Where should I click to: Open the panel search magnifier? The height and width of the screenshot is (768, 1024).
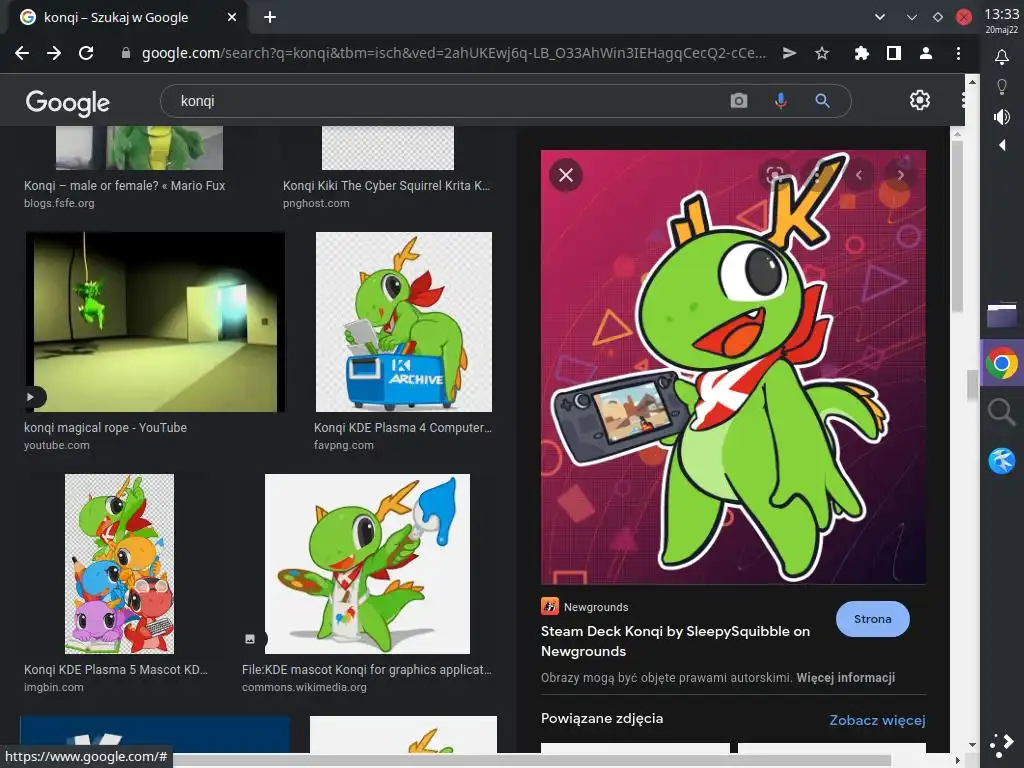coord(1002,412)
